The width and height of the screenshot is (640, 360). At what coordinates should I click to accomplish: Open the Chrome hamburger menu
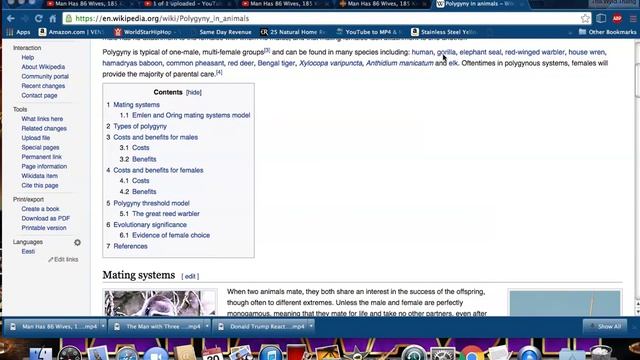click(x=633, y=18)
